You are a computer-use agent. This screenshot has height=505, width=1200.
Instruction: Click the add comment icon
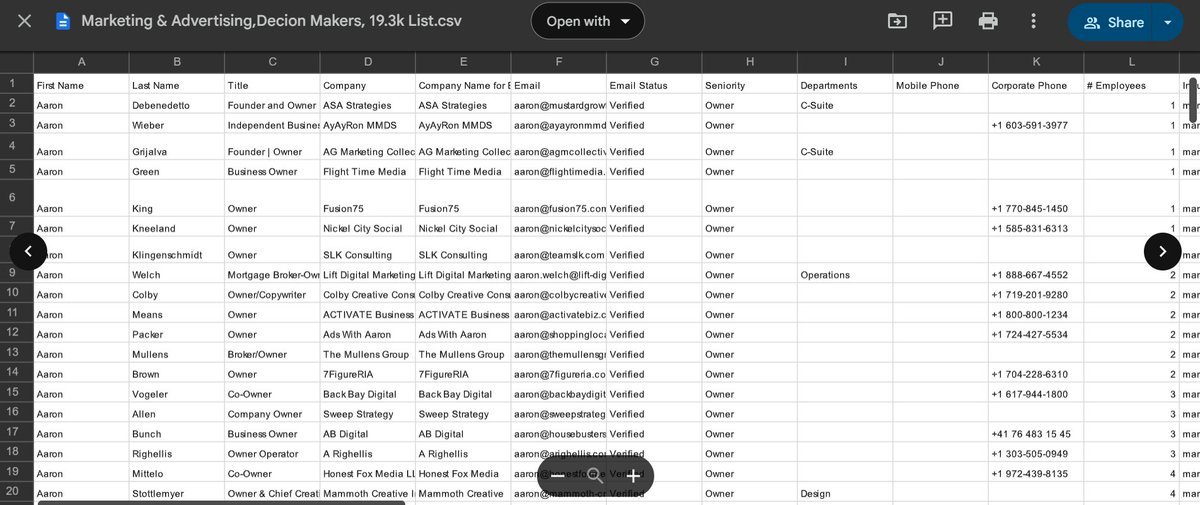[942, 21]
